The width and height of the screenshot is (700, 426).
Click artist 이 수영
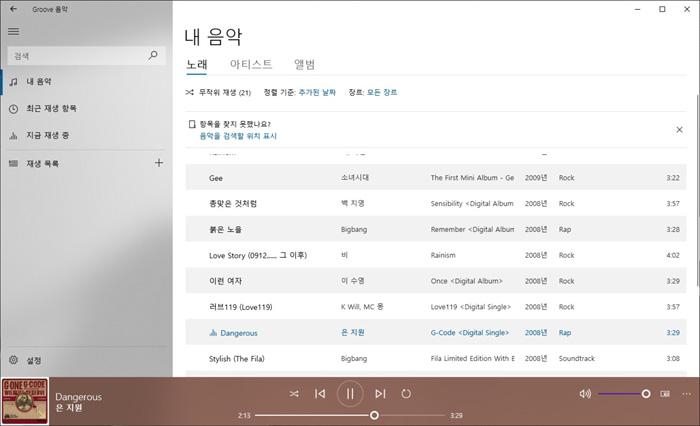point(353,281)
